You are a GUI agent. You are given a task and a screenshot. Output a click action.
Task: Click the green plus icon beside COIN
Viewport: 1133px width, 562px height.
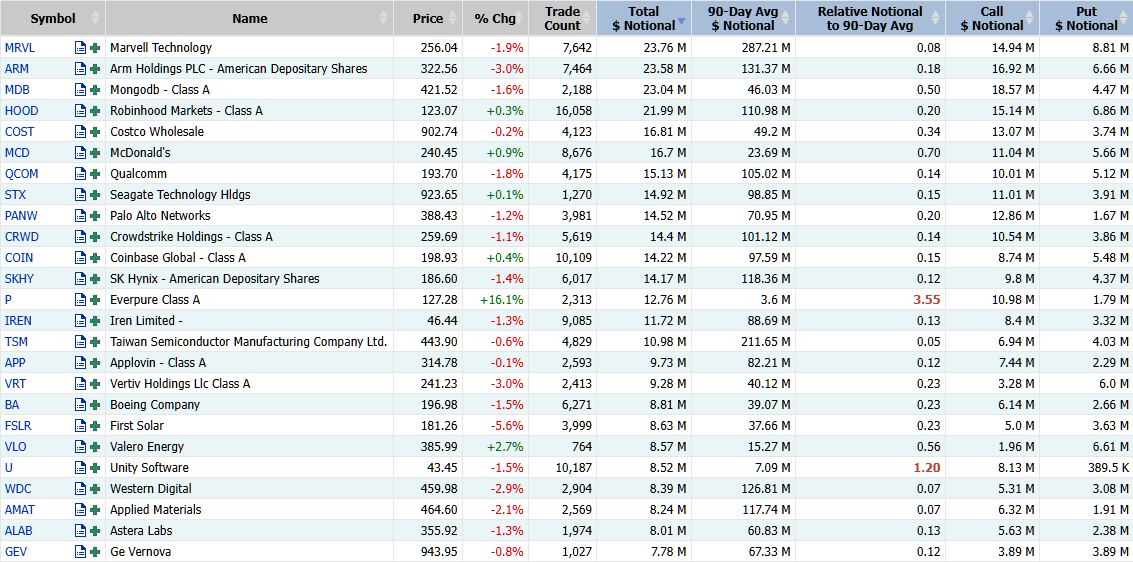click(x=95, y=257)
